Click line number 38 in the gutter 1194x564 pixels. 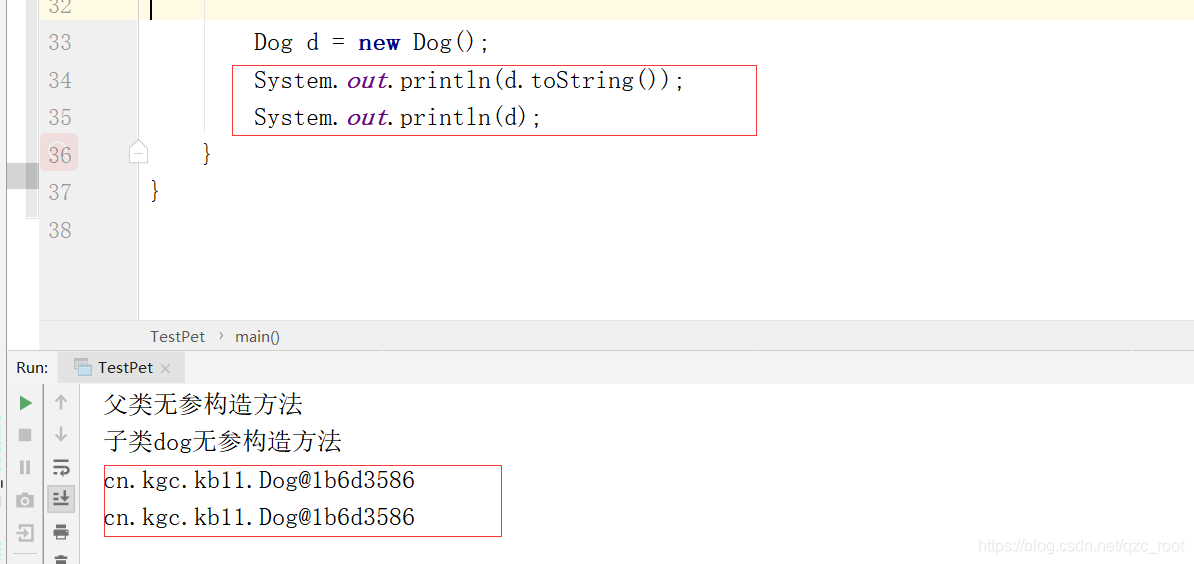coord(59,230)
